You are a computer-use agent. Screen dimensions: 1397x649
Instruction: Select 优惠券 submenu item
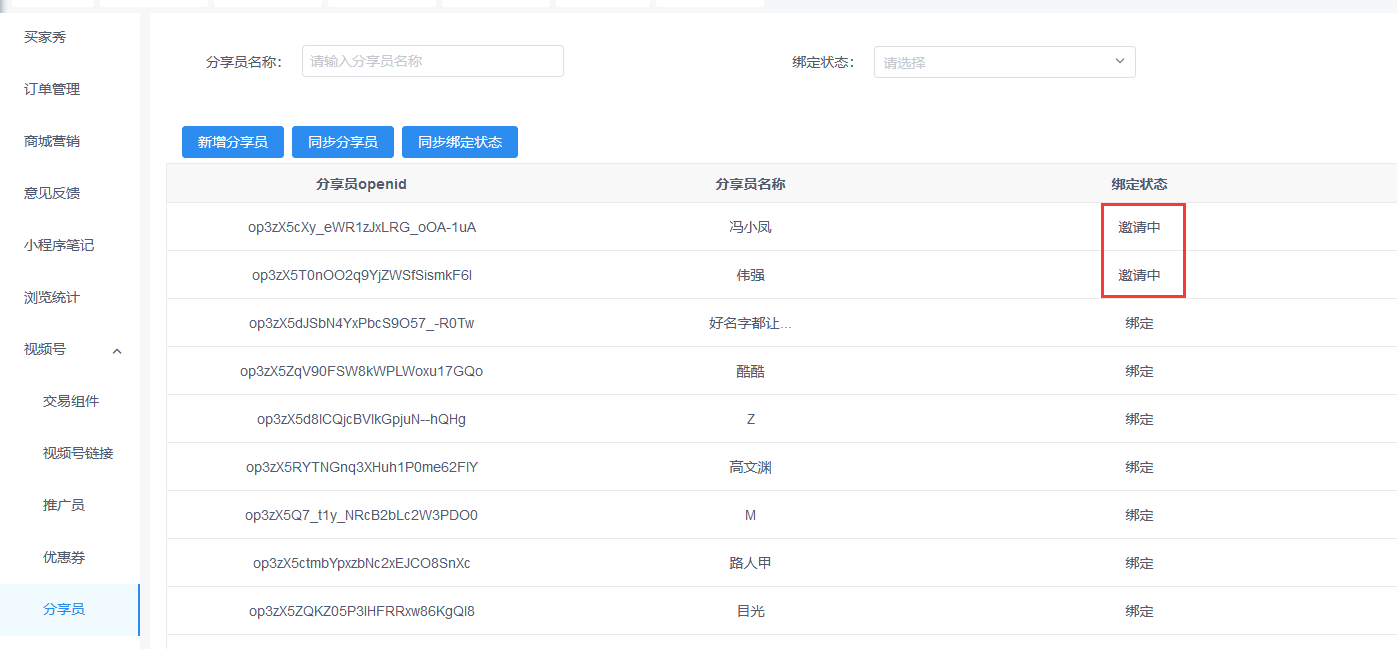64,557
